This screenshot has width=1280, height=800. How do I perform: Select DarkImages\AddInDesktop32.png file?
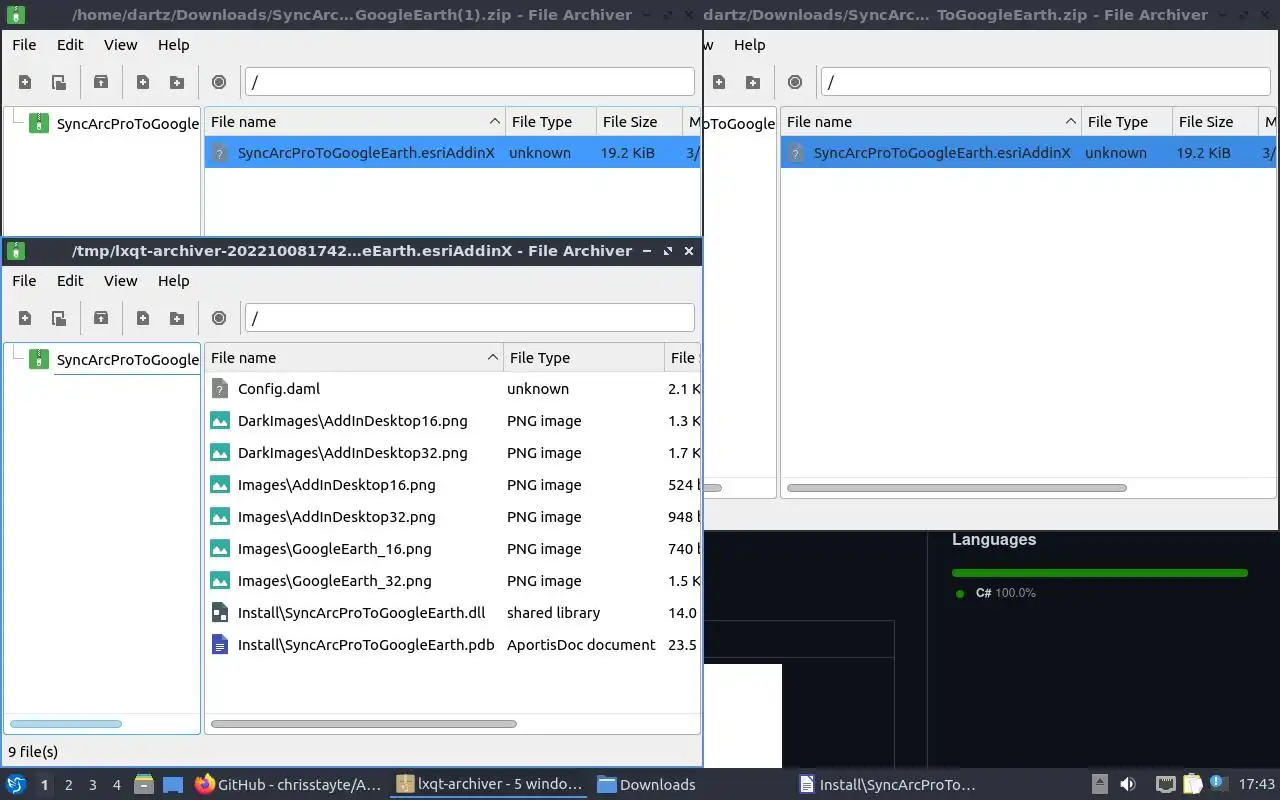352,453
